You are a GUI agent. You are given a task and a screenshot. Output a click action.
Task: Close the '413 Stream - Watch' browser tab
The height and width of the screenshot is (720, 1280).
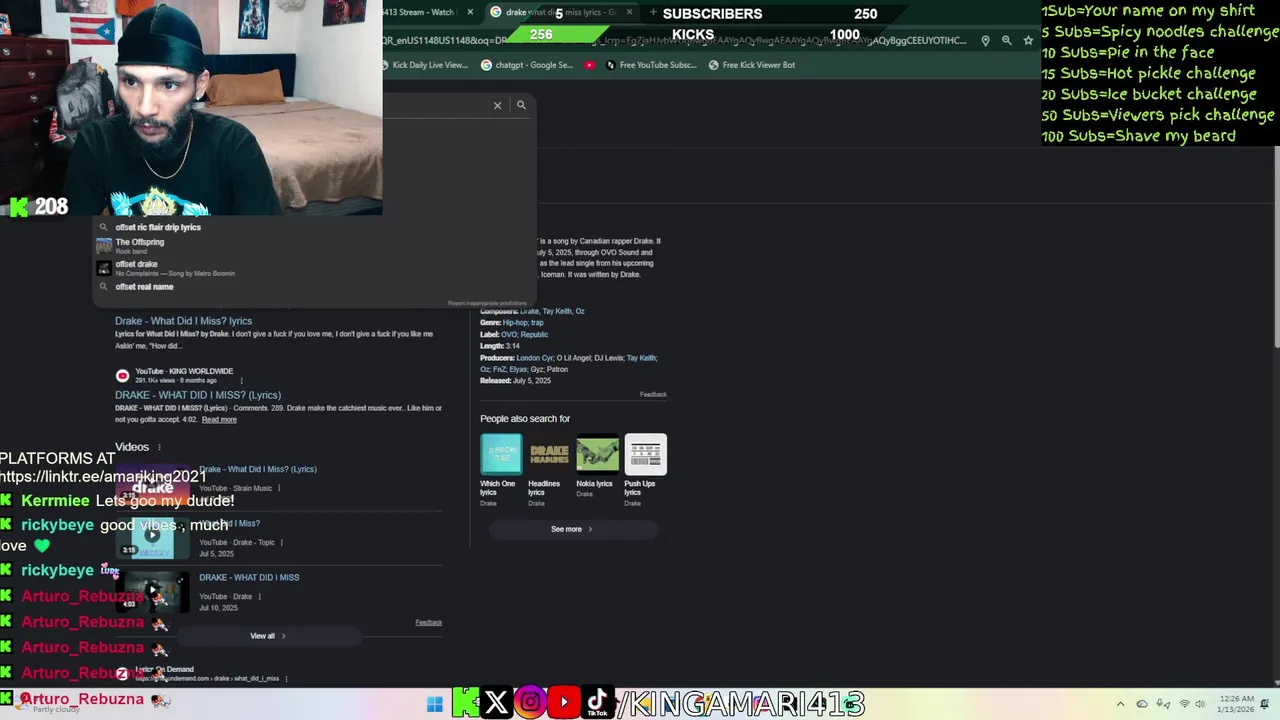[470, 12]
